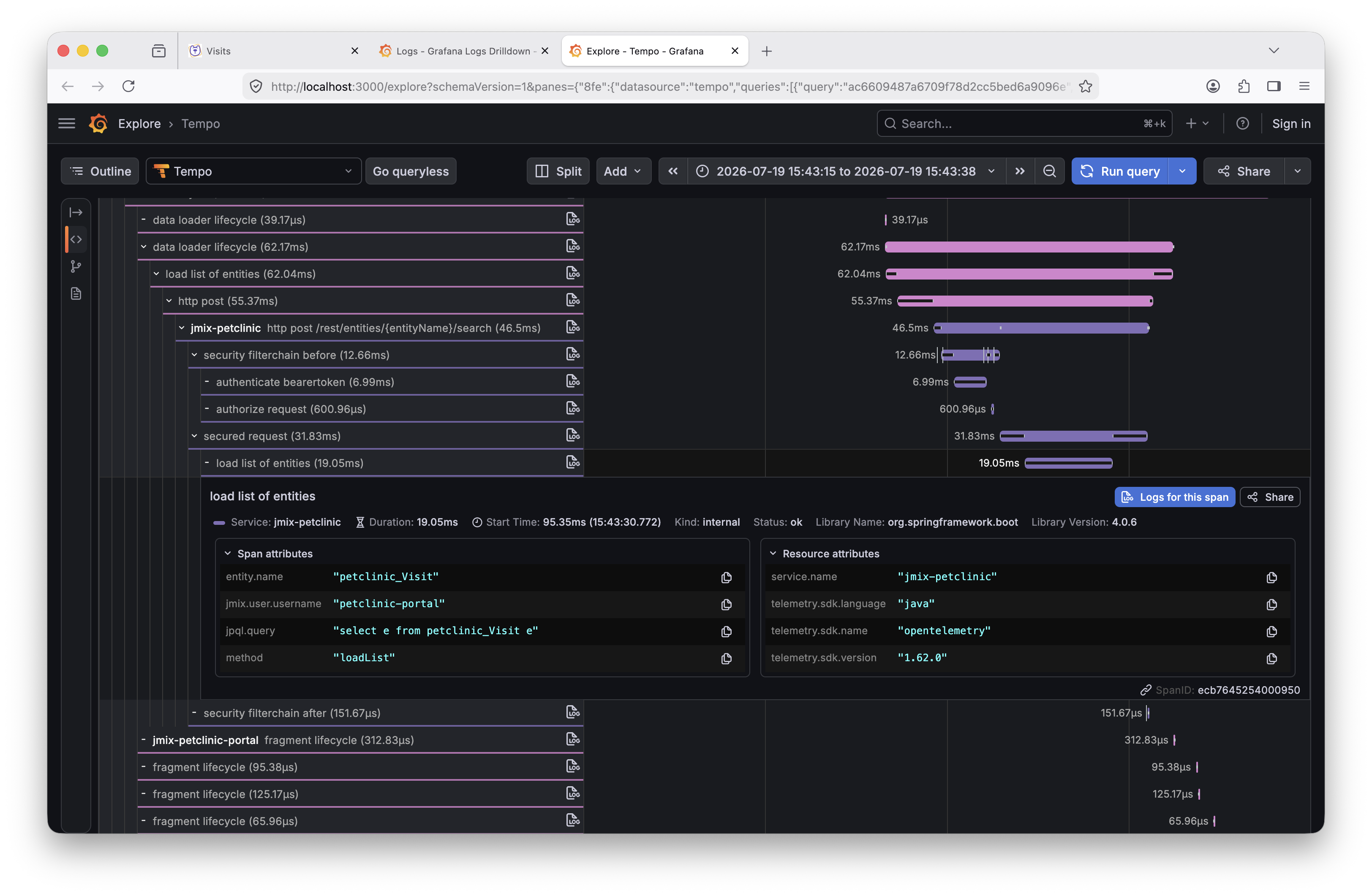Click Go queryless button
The image size is (1372, 896).
(x=411, y=171)
